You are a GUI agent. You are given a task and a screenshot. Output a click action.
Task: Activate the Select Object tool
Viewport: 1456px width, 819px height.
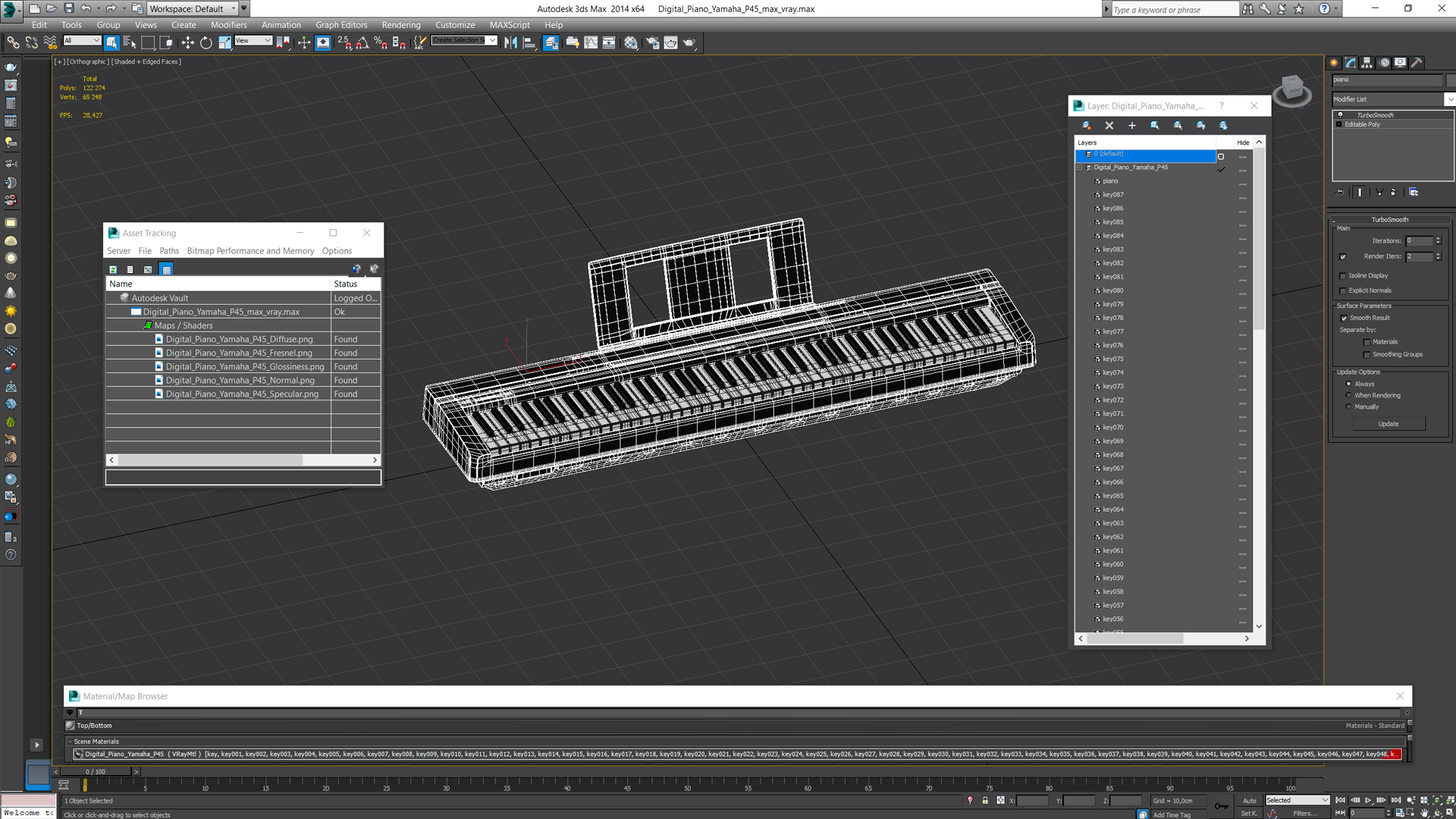tap(111, 43)
